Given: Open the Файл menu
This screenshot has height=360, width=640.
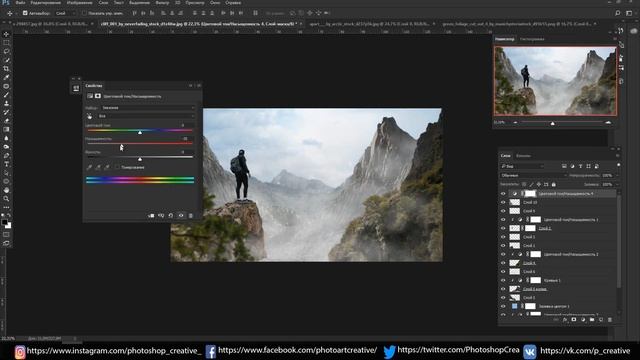Looking at the screenshot, I should tap(20, 2).
